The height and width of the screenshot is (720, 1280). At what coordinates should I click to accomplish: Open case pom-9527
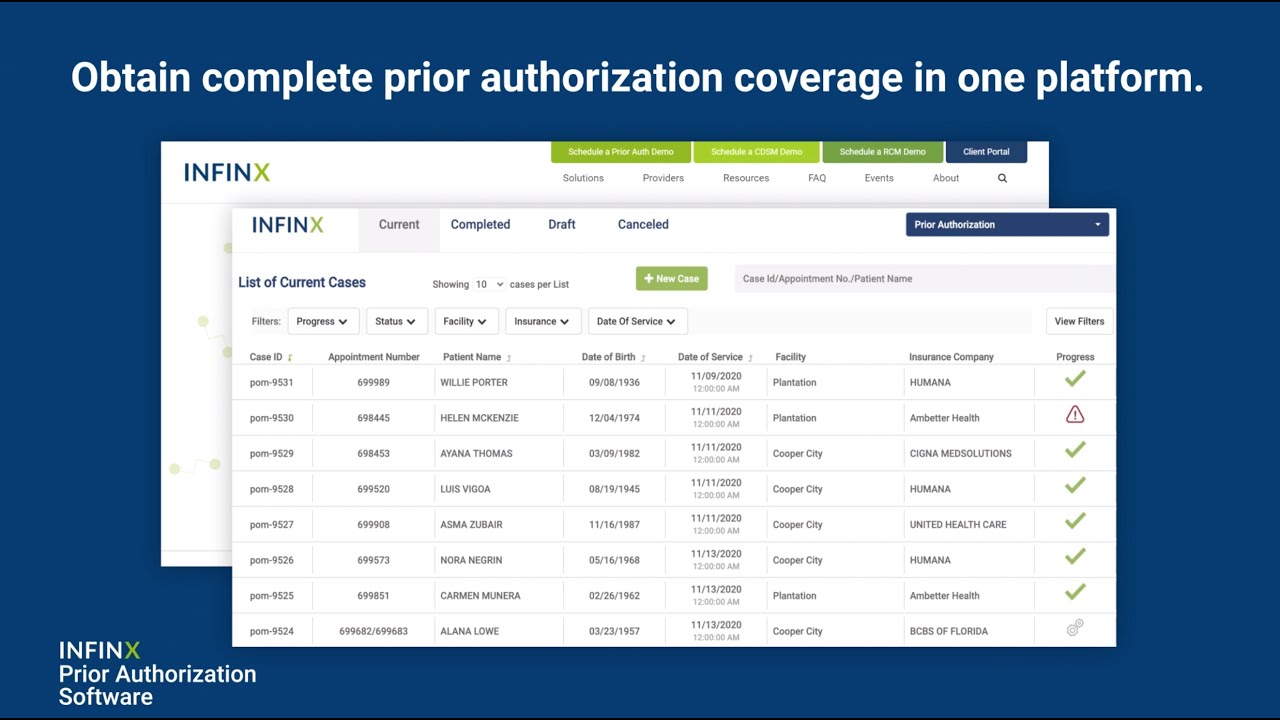coord(272,524)
